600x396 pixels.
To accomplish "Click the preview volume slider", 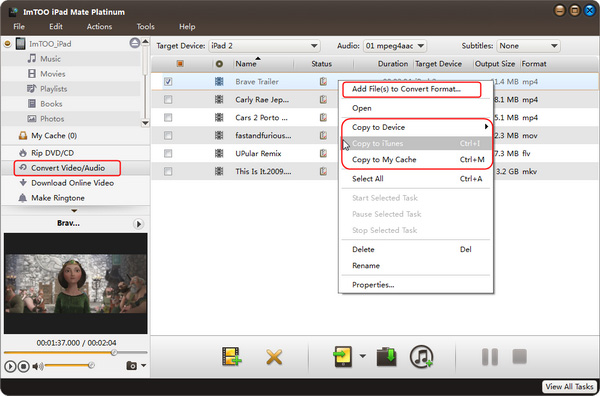I will coord(69,366).
